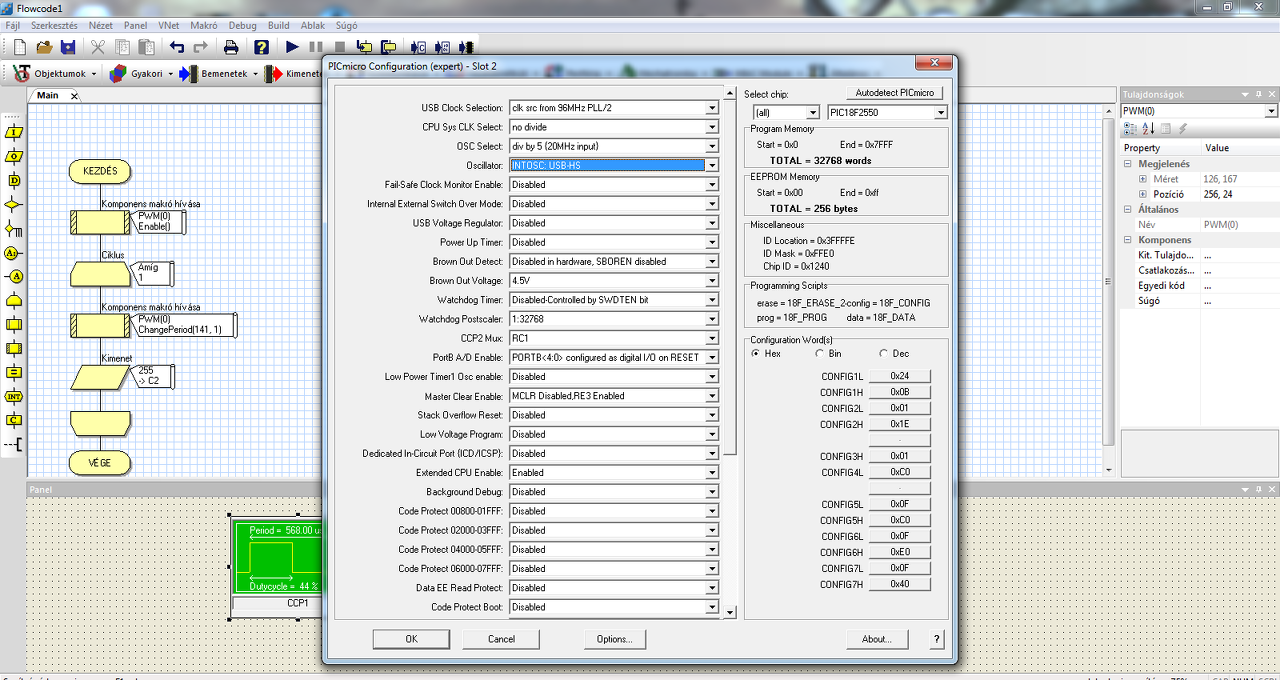Open the OSC Select dropdown
The height and width of the screenshot is (680, 1280).
coord(712,146)
